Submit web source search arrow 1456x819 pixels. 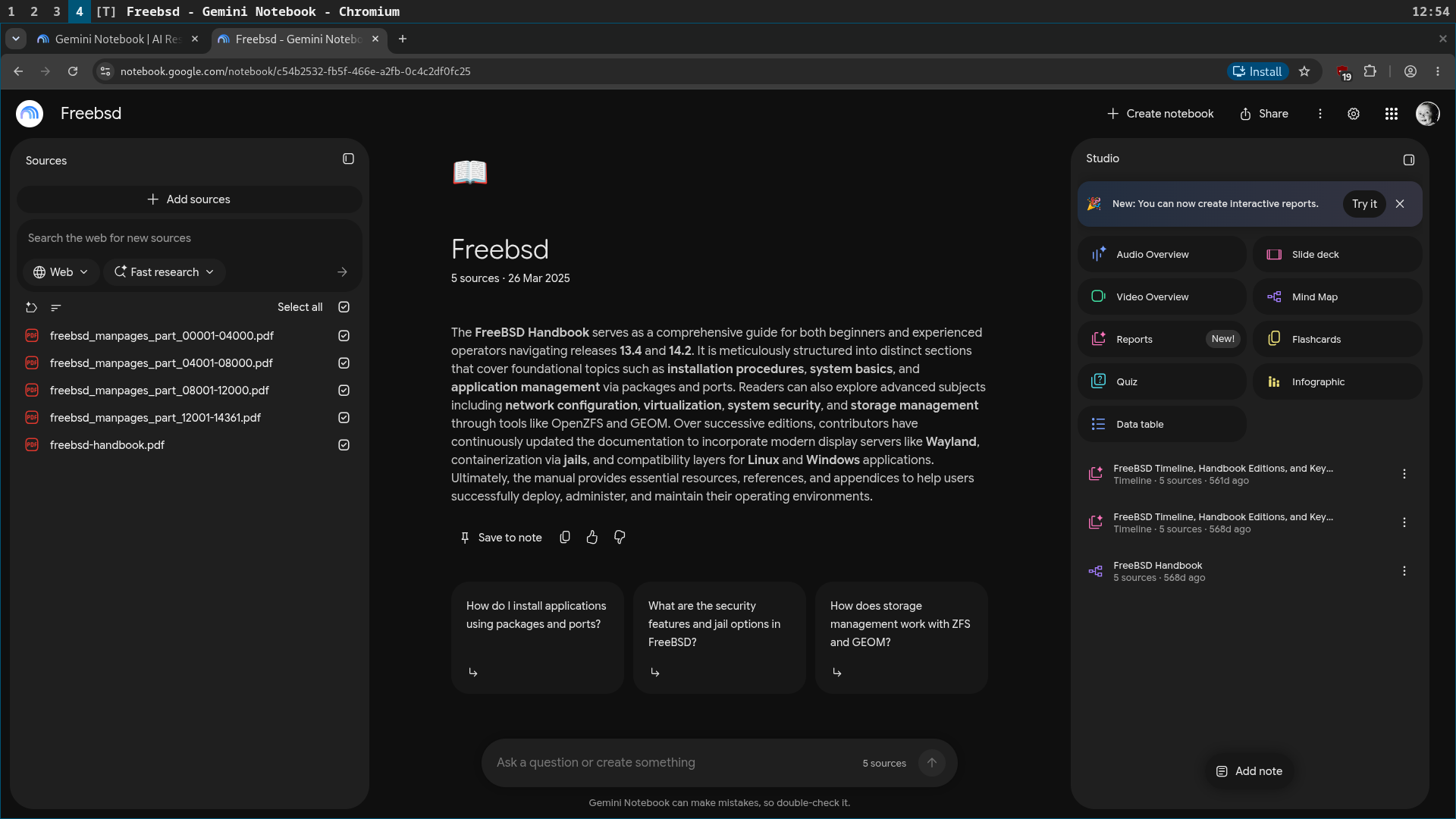(x=343, y=272)
